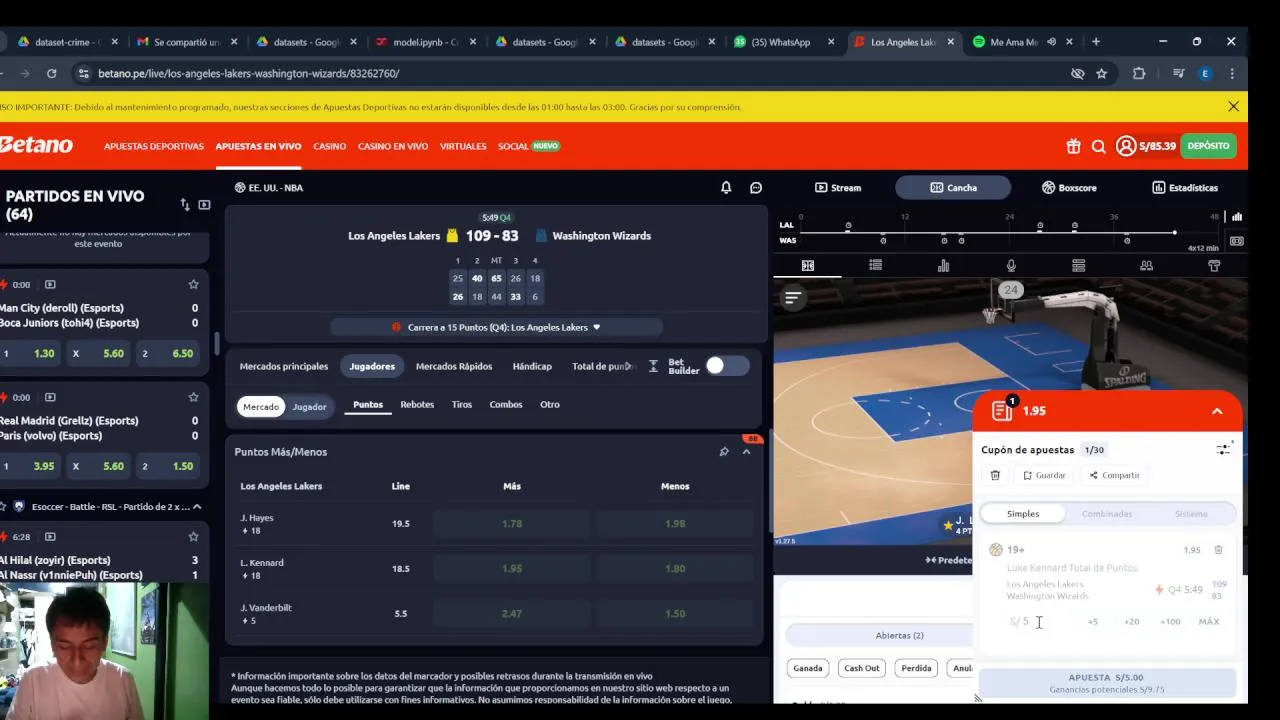This screenshot has width=1280, height=720.
Task: Favorite the Real Madrid vs Paris match
Action: coord(194,397)
